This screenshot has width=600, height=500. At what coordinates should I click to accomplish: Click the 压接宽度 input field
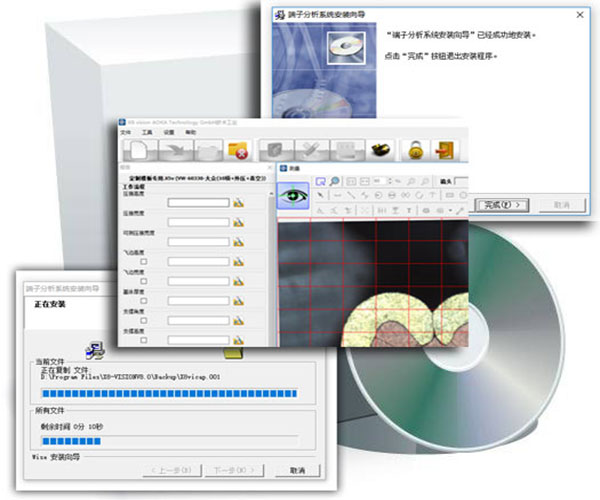click(198, 222)
